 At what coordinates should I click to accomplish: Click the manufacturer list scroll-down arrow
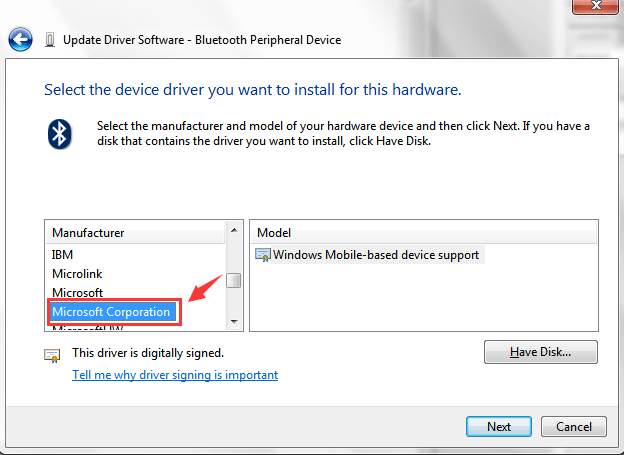point(234,321)
